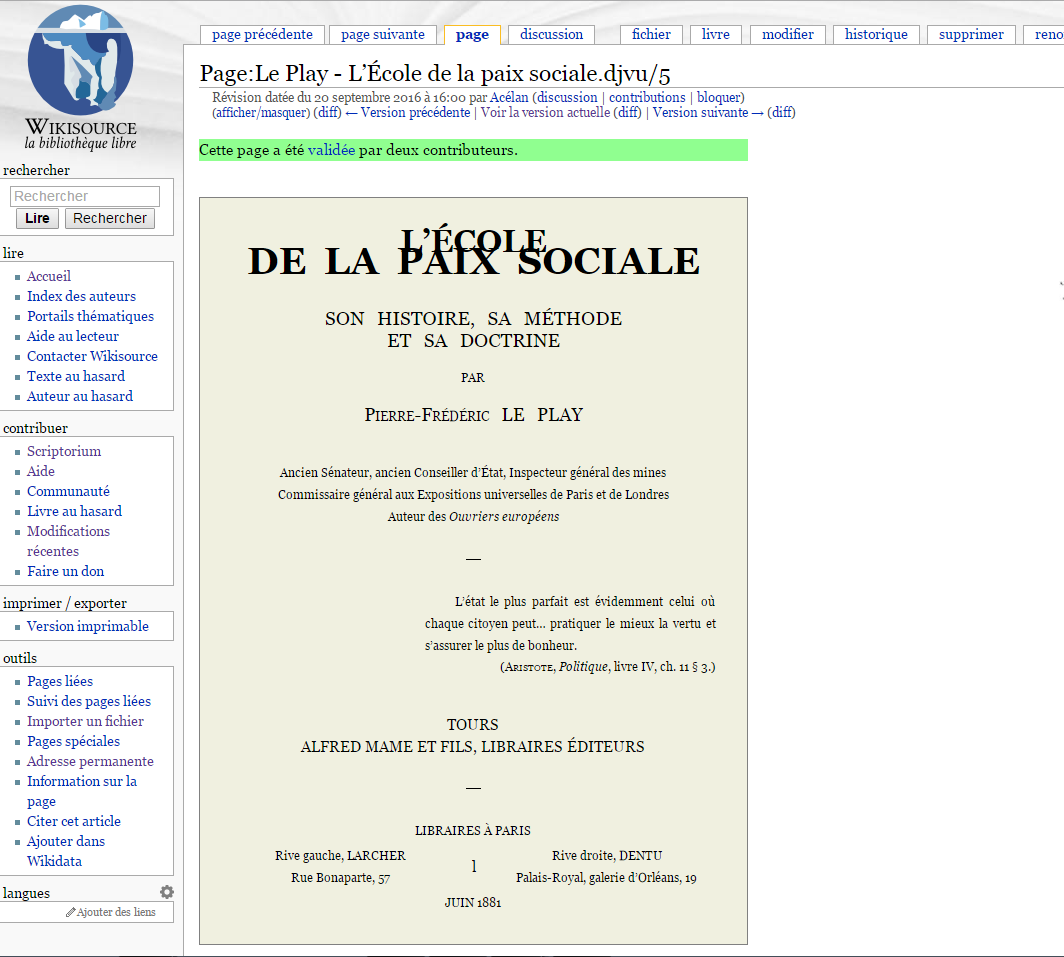This screenshot has width=1064, height=957.
Task: Open the page précédente tab
Action: 262,35
